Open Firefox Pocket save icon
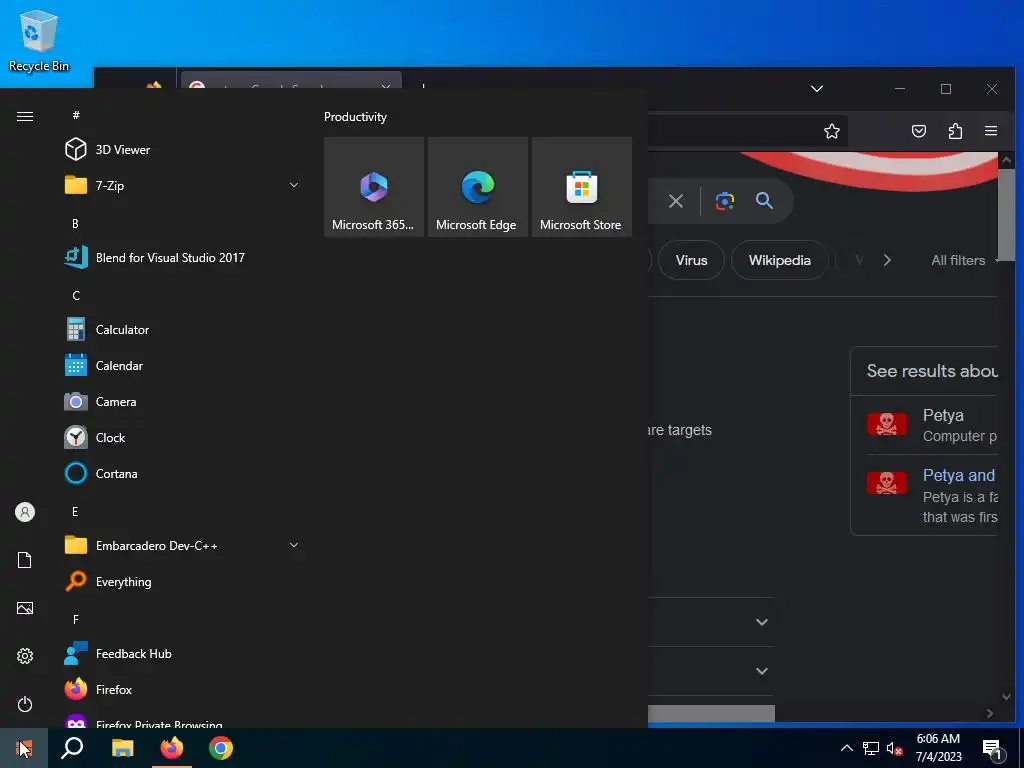This screenshot has height=768, width=1024. coord(919,131)
